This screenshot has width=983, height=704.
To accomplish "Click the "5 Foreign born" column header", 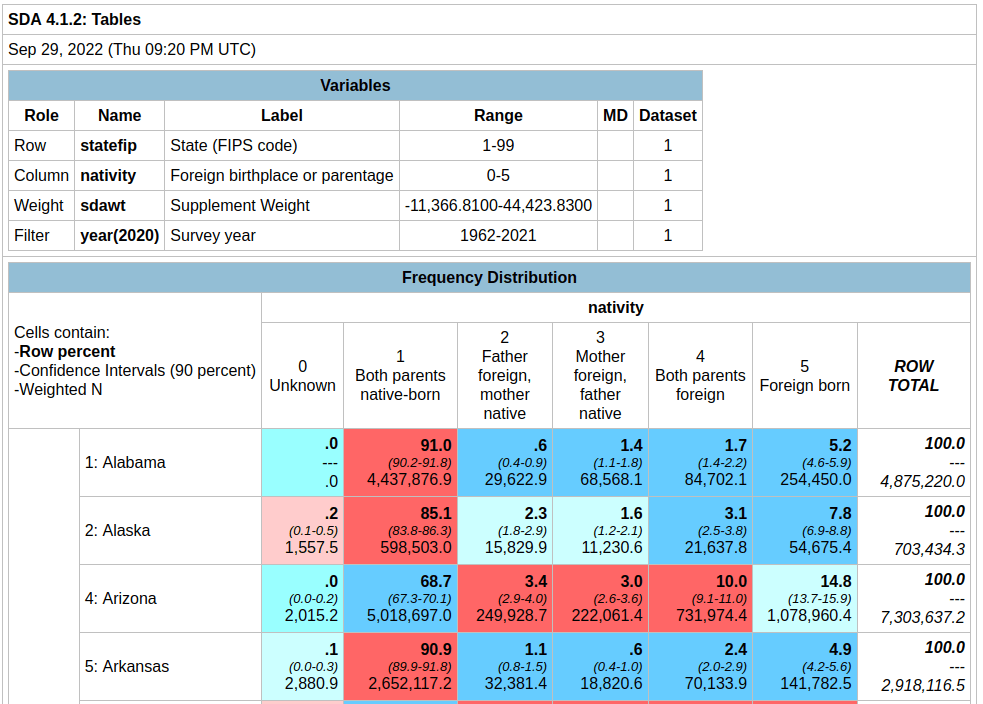I will (x=804, y=376).
